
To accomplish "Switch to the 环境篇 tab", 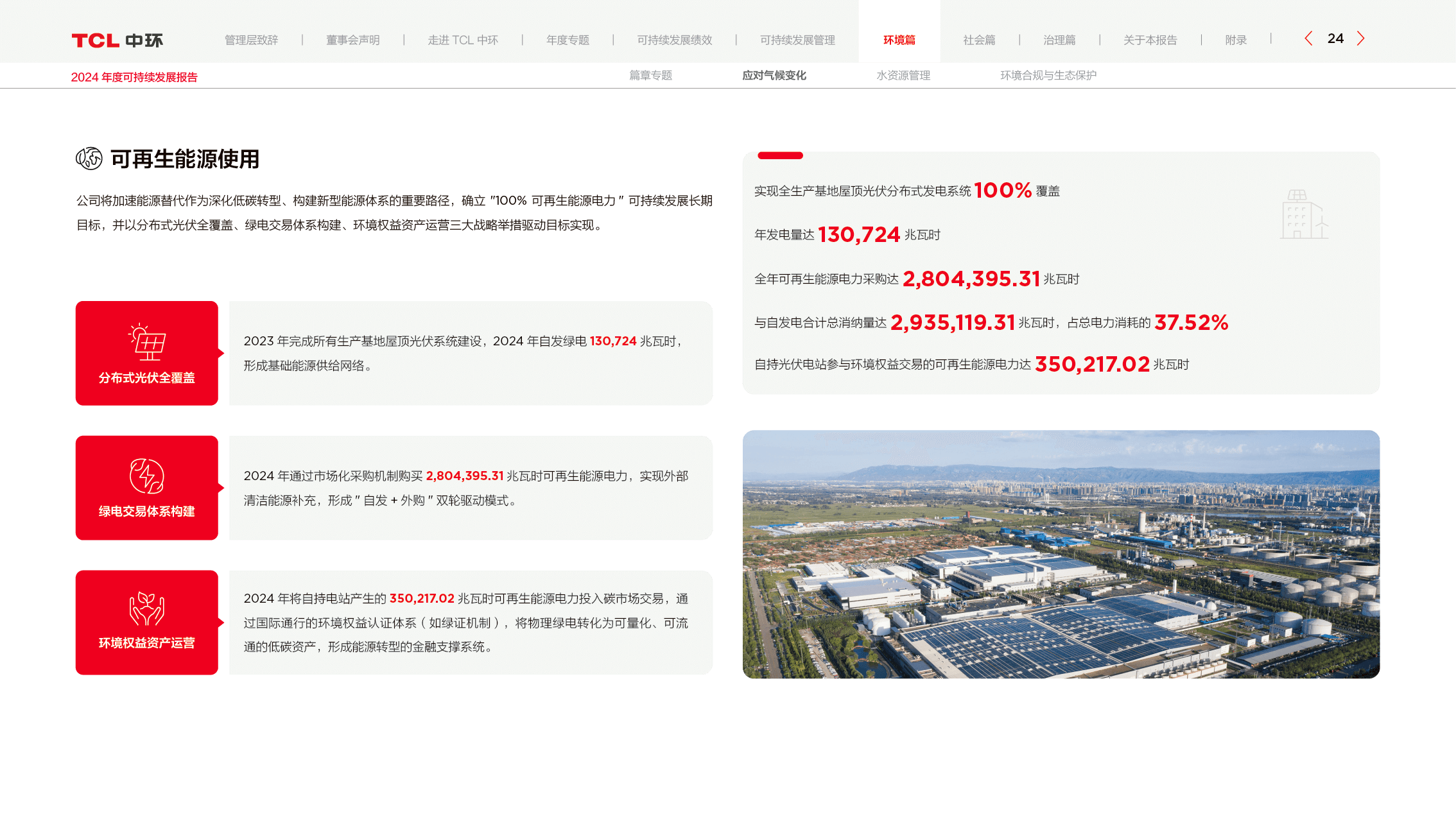I will click(899, 40).
